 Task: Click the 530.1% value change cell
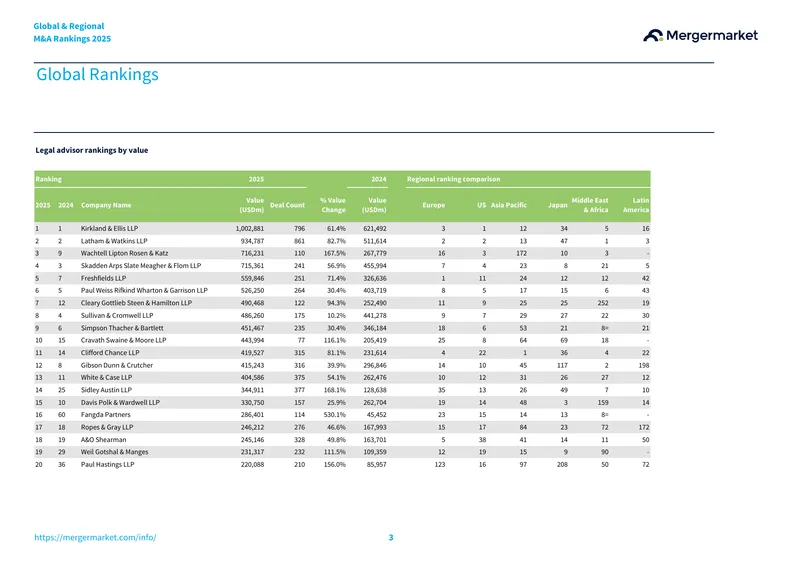pos(335,415)
